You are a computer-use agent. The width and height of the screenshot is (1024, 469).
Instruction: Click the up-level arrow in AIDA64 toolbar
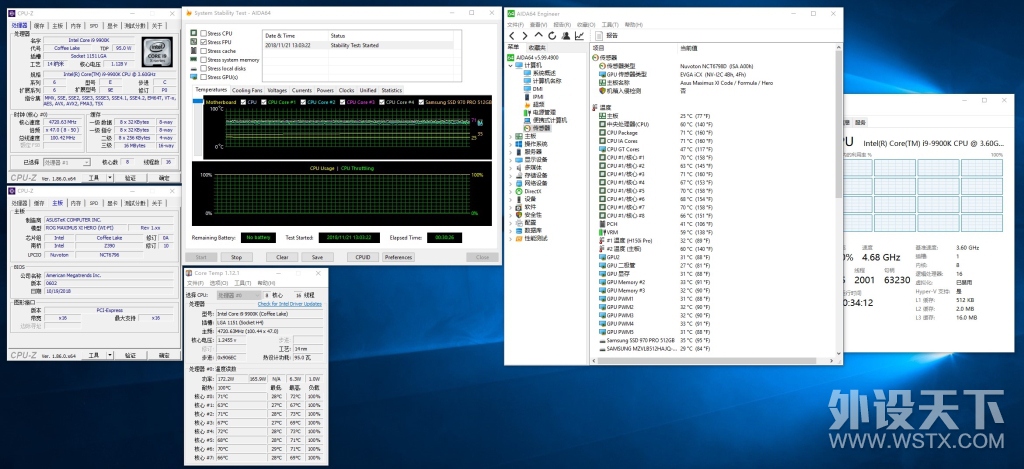point(538,36)
